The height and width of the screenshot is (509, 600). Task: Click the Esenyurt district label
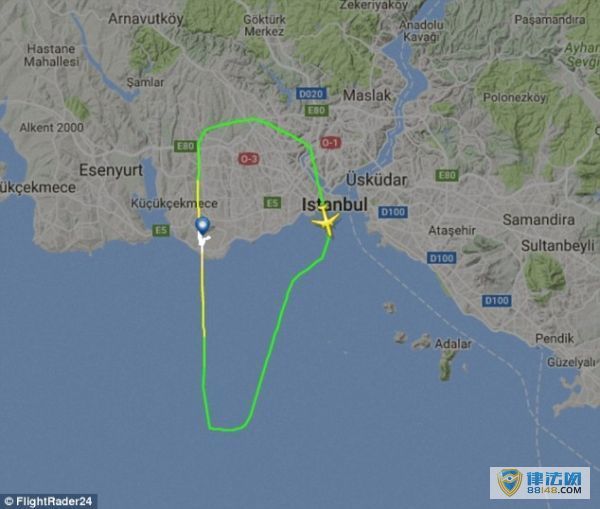(111, 170)
